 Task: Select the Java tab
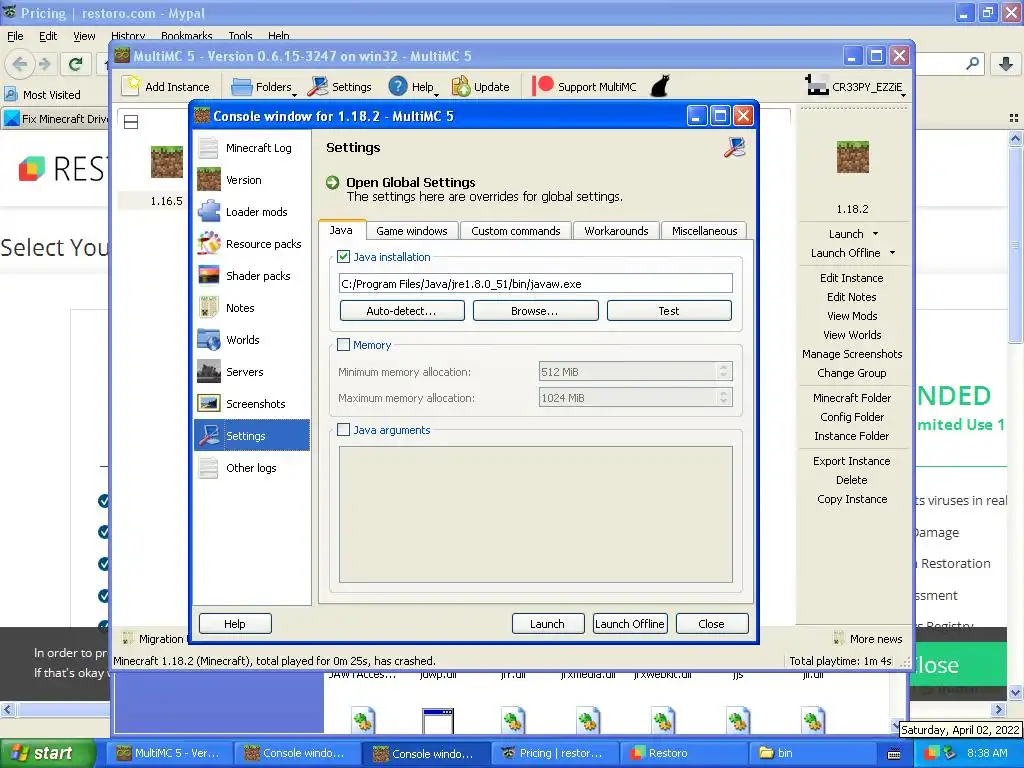[x=341, y=230]
